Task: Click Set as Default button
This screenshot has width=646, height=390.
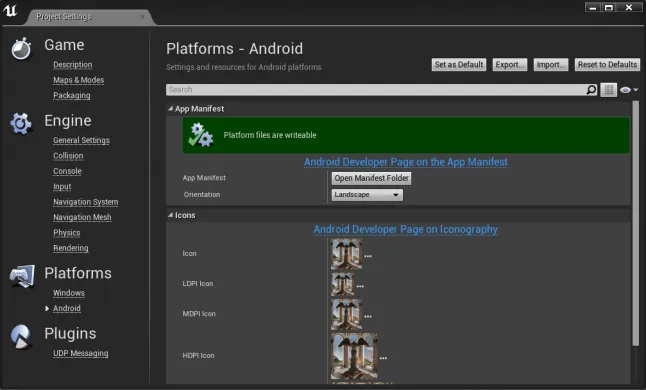Action: tap(459, 65)
